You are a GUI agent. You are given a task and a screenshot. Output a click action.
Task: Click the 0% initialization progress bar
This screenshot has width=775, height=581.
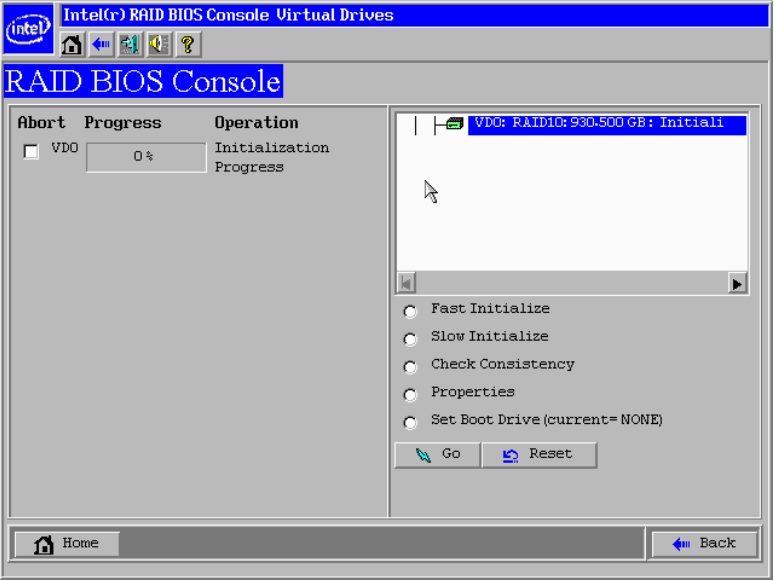[146, 157]
